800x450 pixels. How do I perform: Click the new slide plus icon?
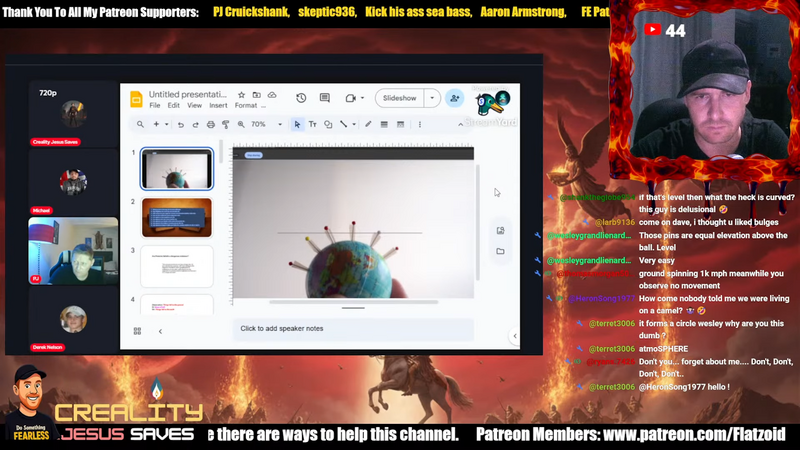[156, 124]
